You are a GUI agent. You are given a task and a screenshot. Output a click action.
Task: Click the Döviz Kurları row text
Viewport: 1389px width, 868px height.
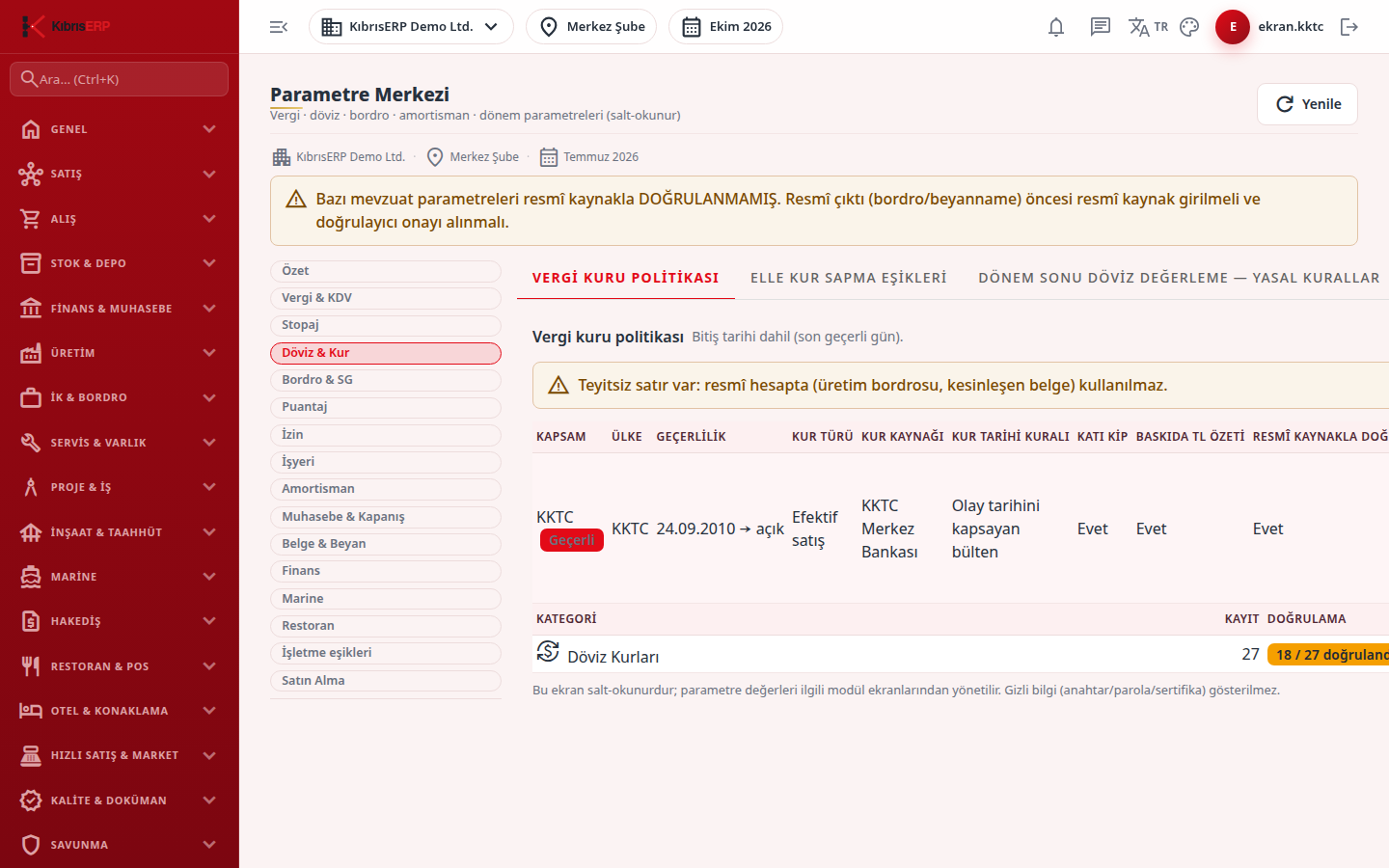point(613,657)
